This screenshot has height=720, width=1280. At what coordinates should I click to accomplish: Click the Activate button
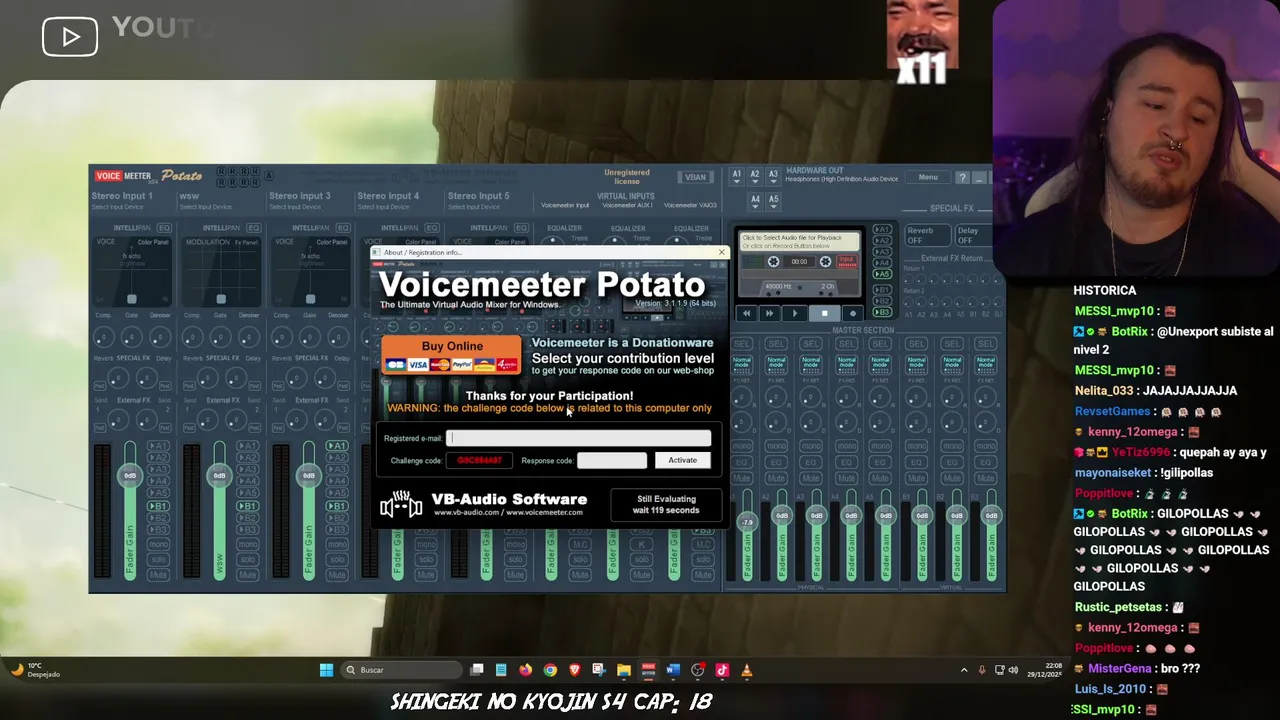[682, 460]
